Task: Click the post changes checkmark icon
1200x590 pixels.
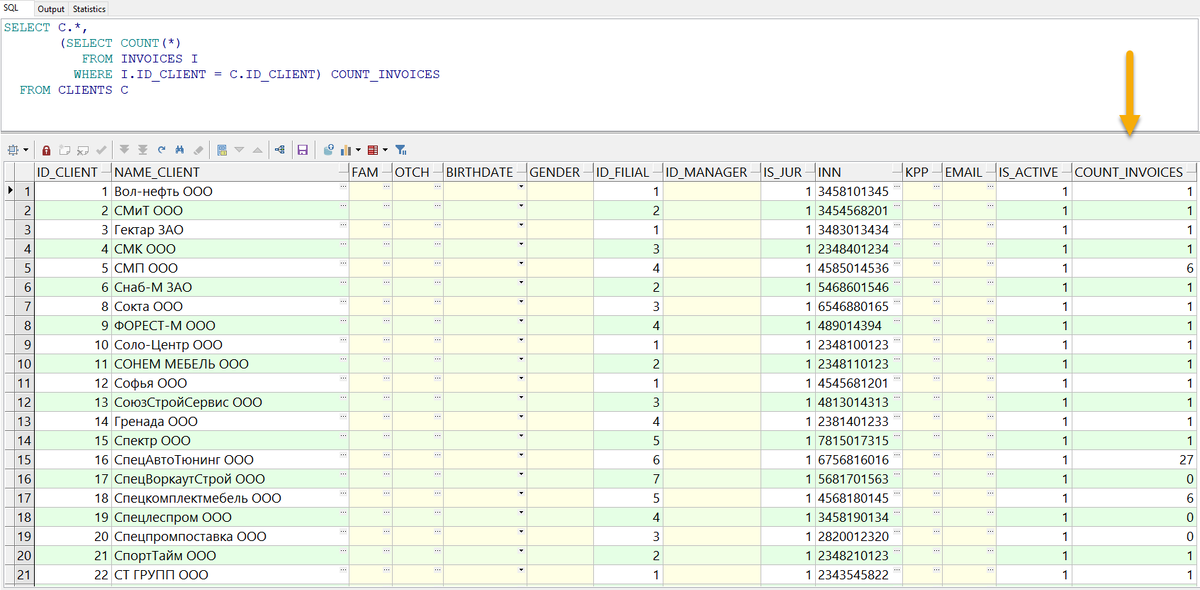Action: 100,150
